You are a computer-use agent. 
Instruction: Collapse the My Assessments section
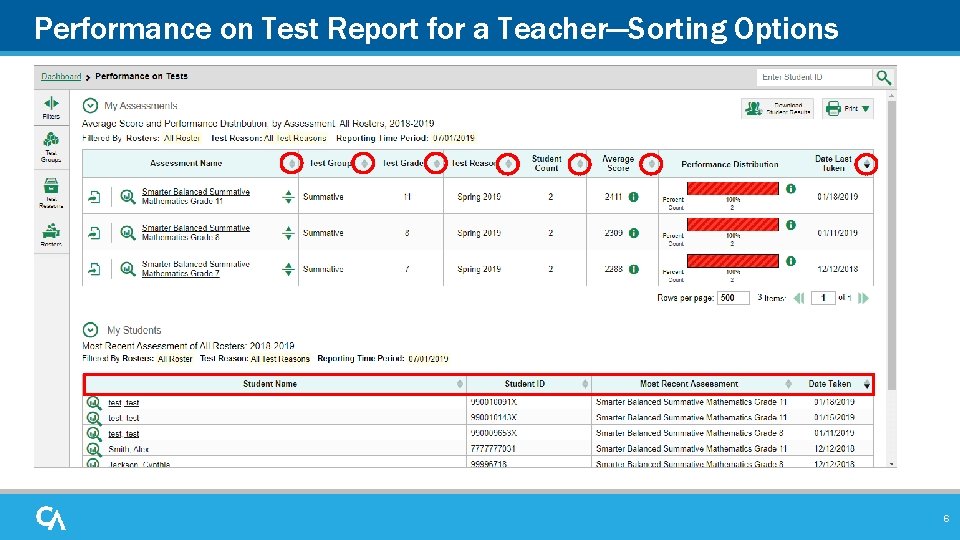pos(90,105)
